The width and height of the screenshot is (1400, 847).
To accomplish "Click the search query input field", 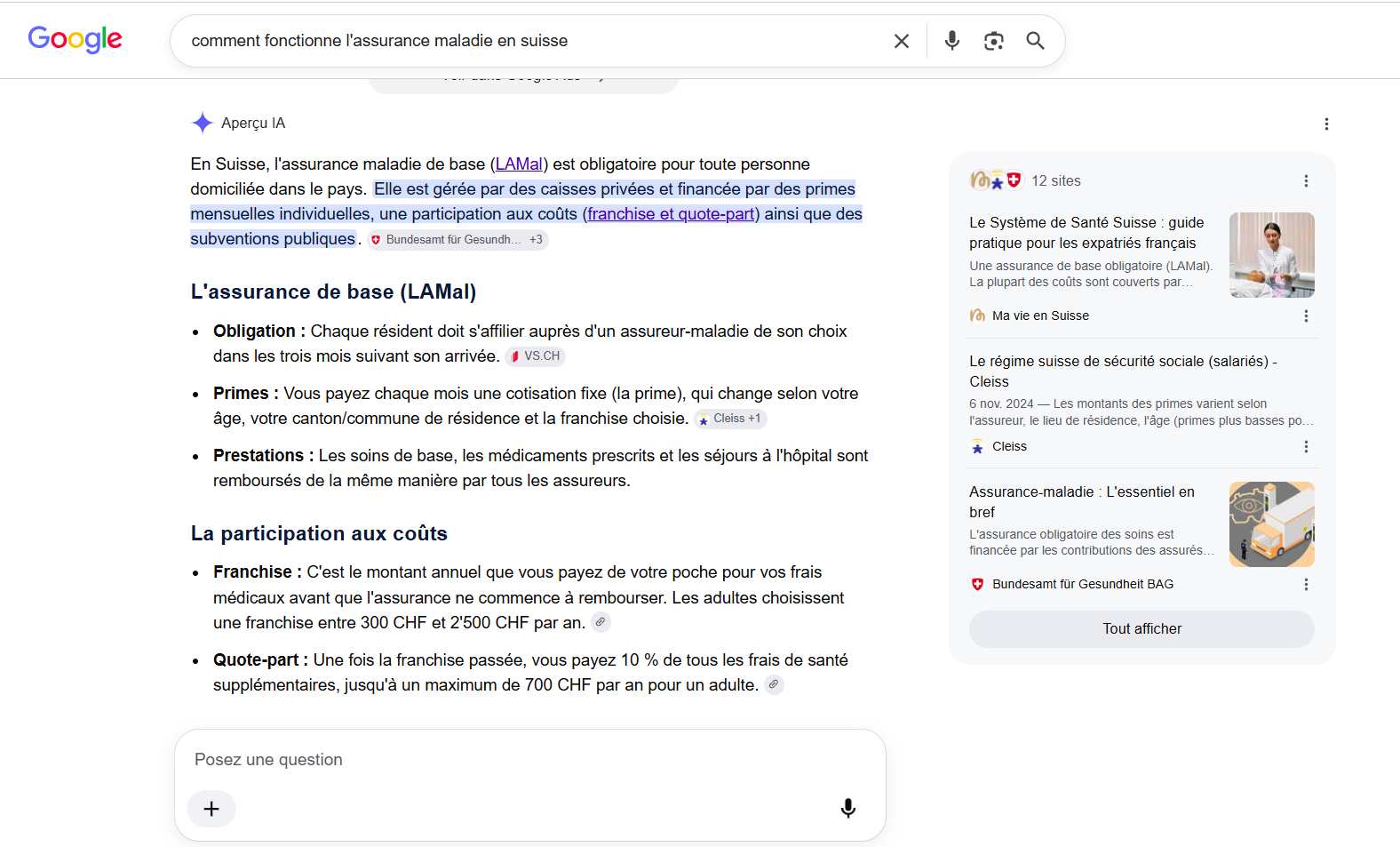I will (x=533, y=41).
